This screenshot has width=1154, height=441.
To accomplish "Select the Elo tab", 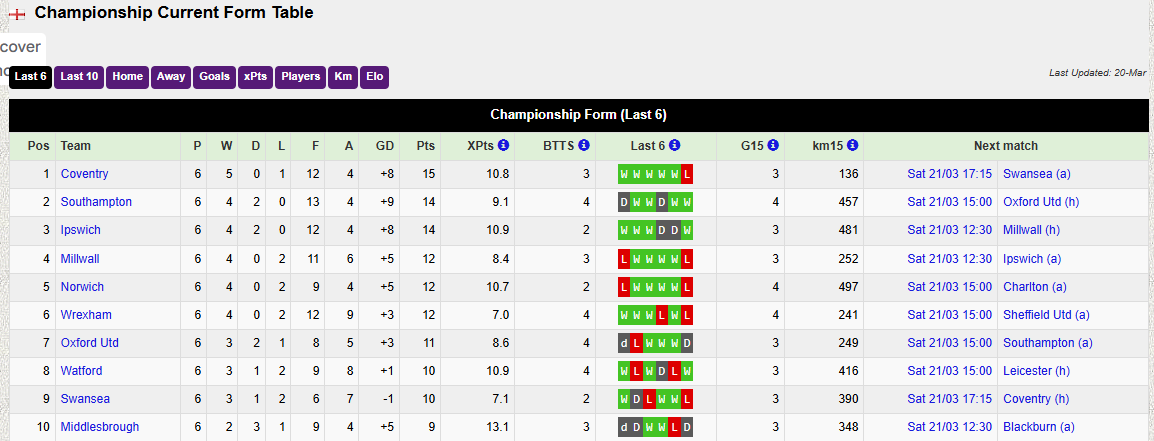I will (374, 77).
